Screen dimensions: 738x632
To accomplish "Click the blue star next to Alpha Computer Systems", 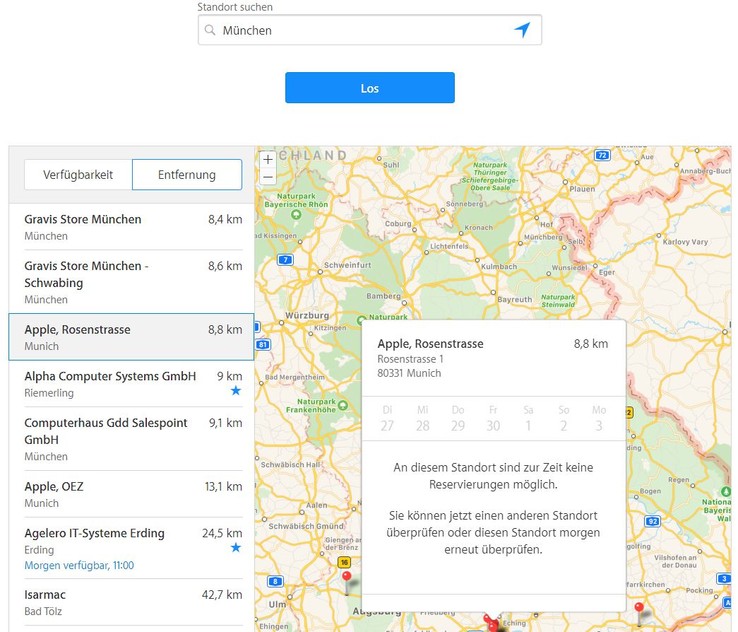I will tap(236, 391).
